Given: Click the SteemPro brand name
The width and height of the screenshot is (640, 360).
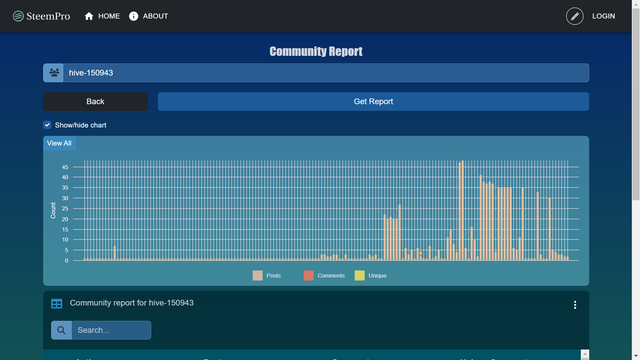Looking at the screenshot, I should 48,16.
